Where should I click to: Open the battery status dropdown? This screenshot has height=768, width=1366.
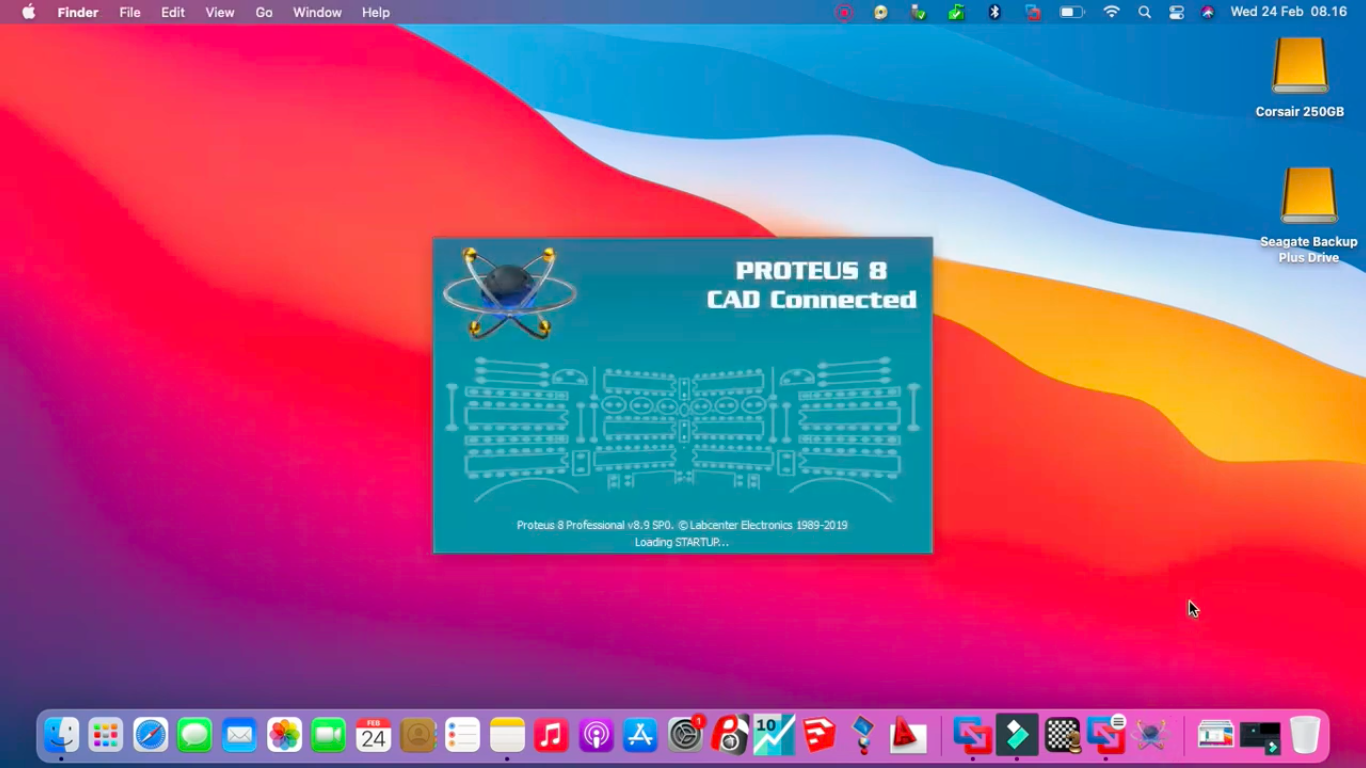[1072, 12]
